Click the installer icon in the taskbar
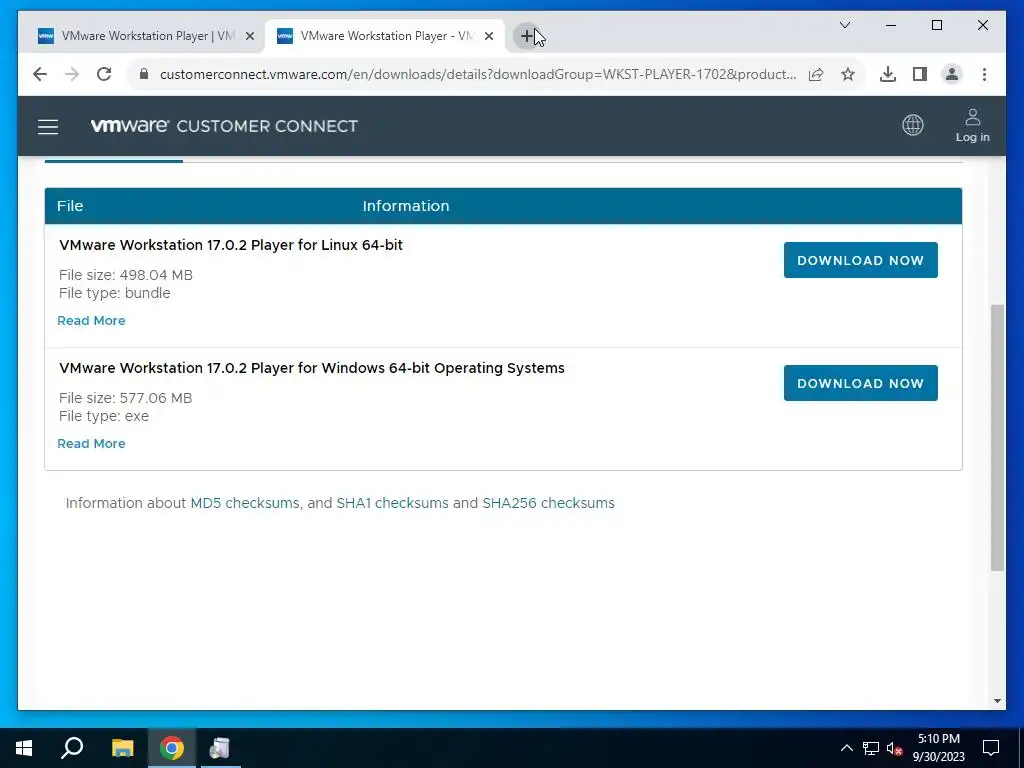Viewport: 1024px width, 768px height. tap(220, 748)
